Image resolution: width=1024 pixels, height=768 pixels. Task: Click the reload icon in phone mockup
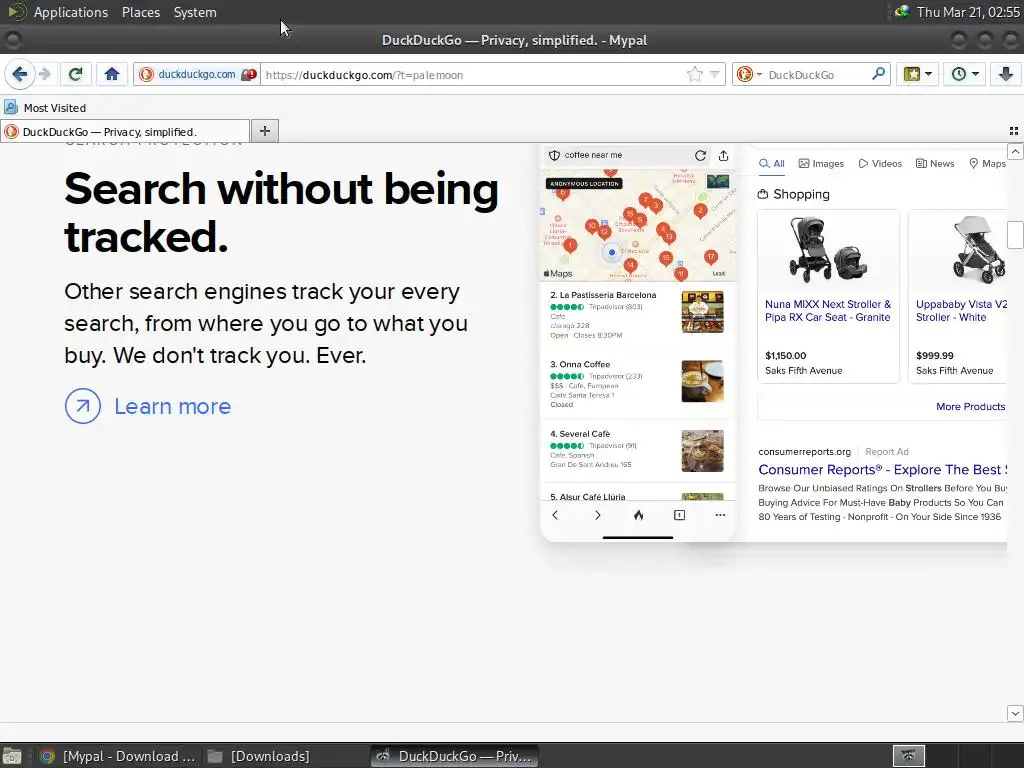click(700, 155)
